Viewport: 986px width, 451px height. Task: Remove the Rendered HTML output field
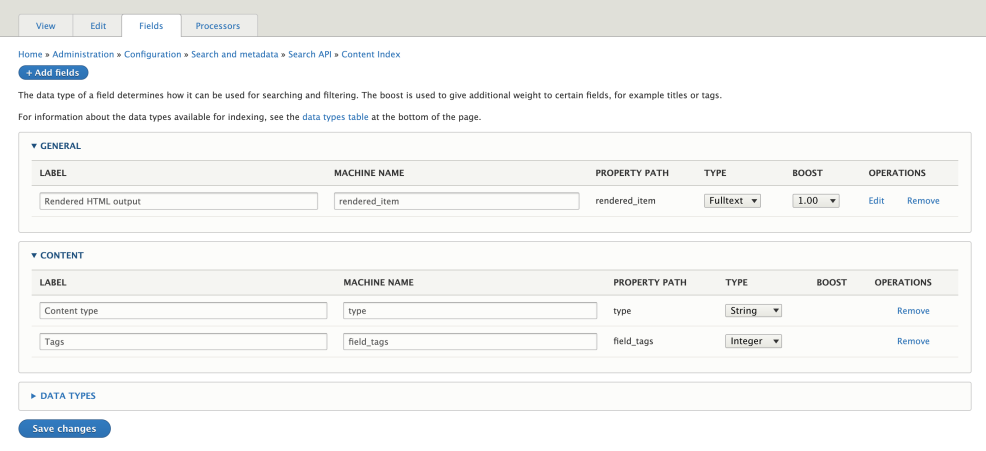coord(923,201)
